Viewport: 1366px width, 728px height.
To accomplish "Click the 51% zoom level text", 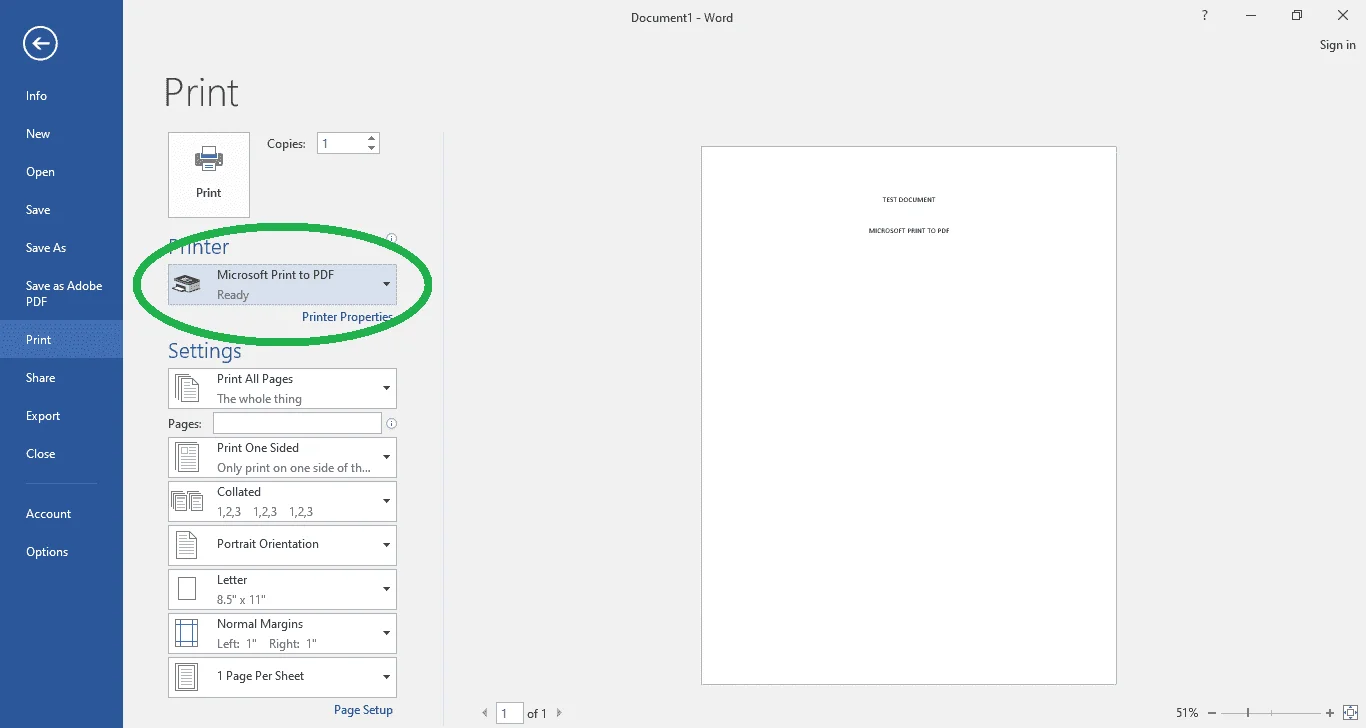I will tap(1187, 713).
